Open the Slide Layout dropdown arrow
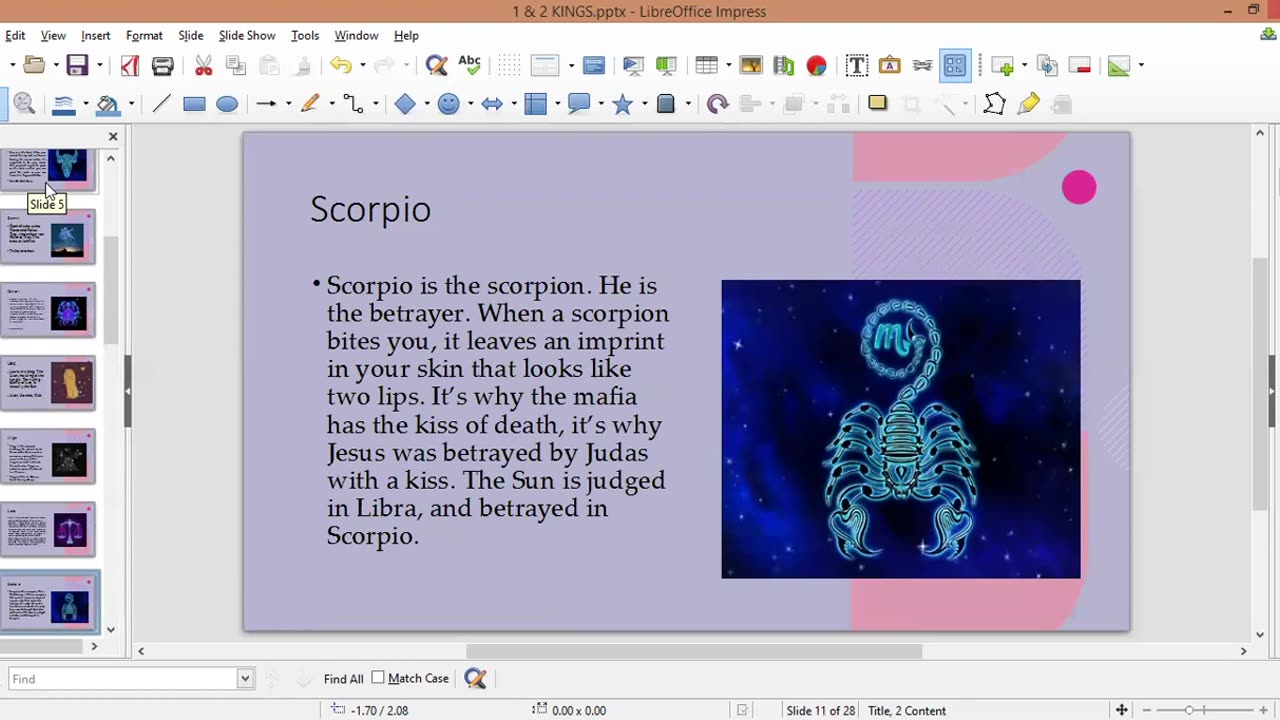1280x720 pixels. pos(1140,66)
